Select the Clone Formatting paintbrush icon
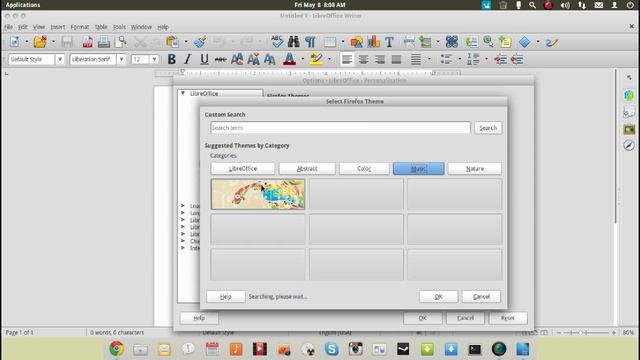The height and width of the screenshot is (360, 640). tap(200, 42)
